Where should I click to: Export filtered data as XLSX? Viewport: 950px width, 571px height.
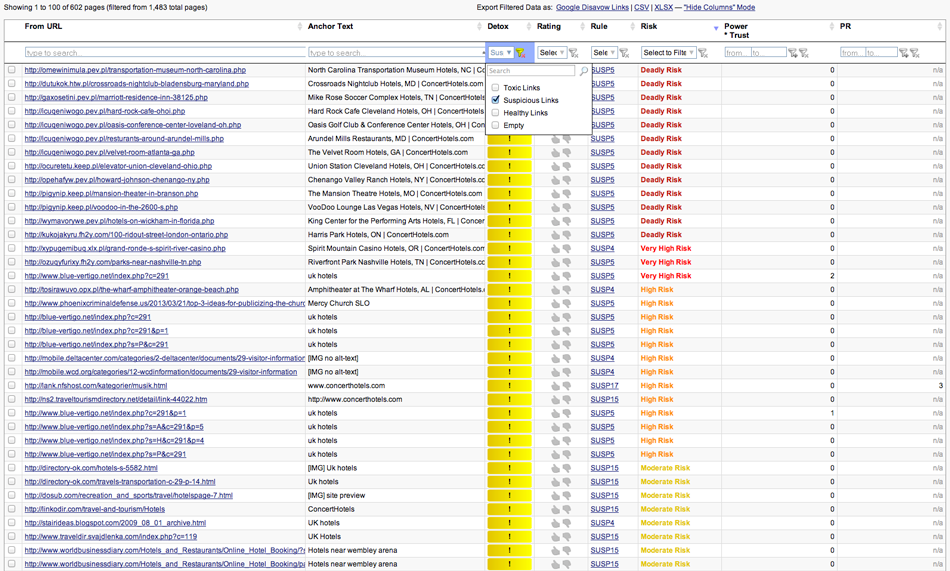tap(663, 7)
